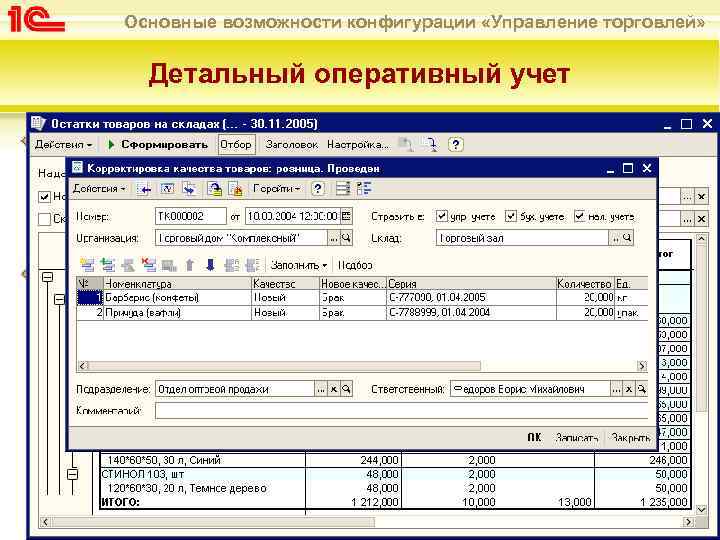Open the Действия dropdown in document window

tap(99, 189)
